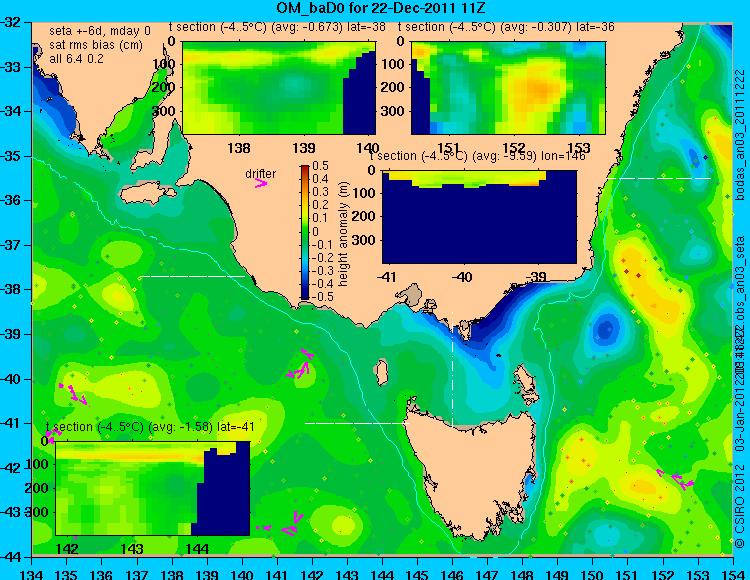Click main map longitude axis label 146

(x=452, y=574)
